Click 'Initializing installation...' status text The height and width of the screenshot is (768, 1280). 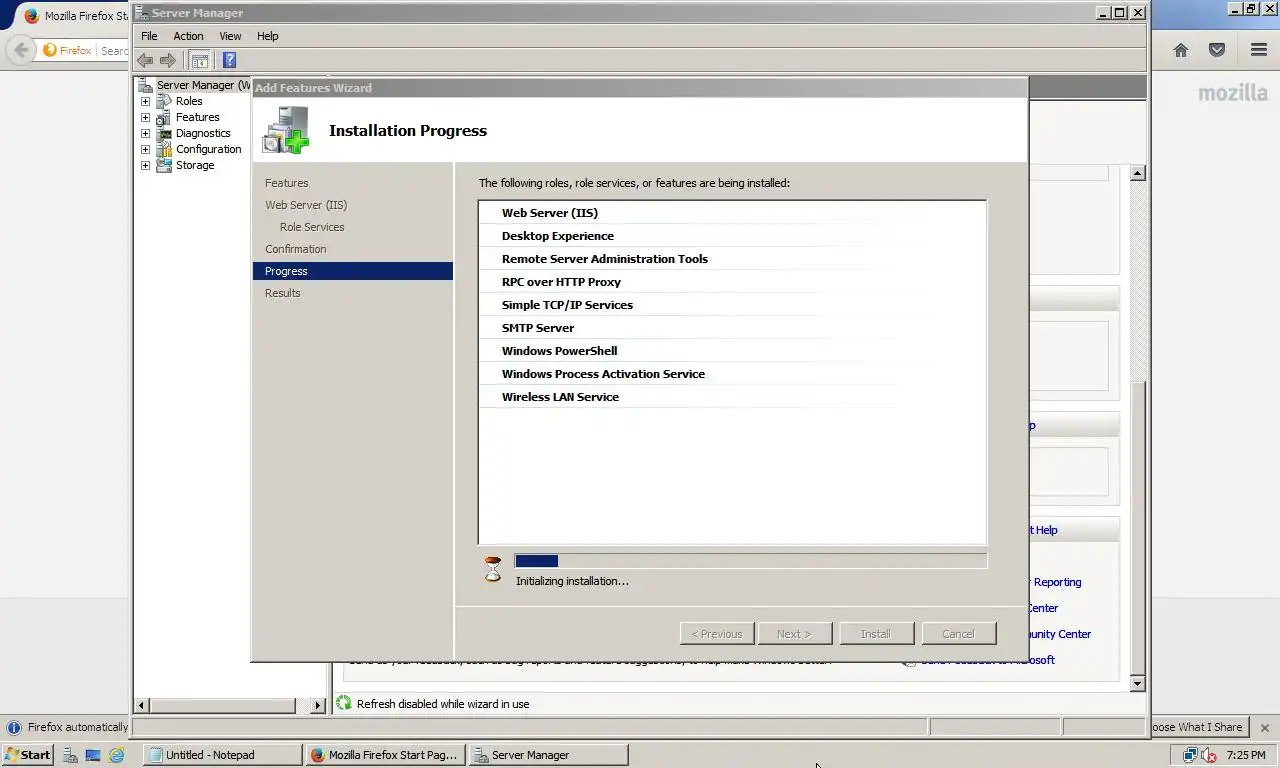[x=572, y=581]
